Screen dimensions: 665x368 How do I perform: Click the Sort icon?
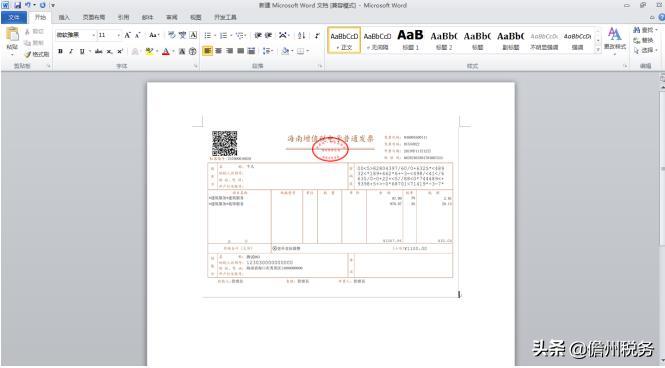pos(302,36)
